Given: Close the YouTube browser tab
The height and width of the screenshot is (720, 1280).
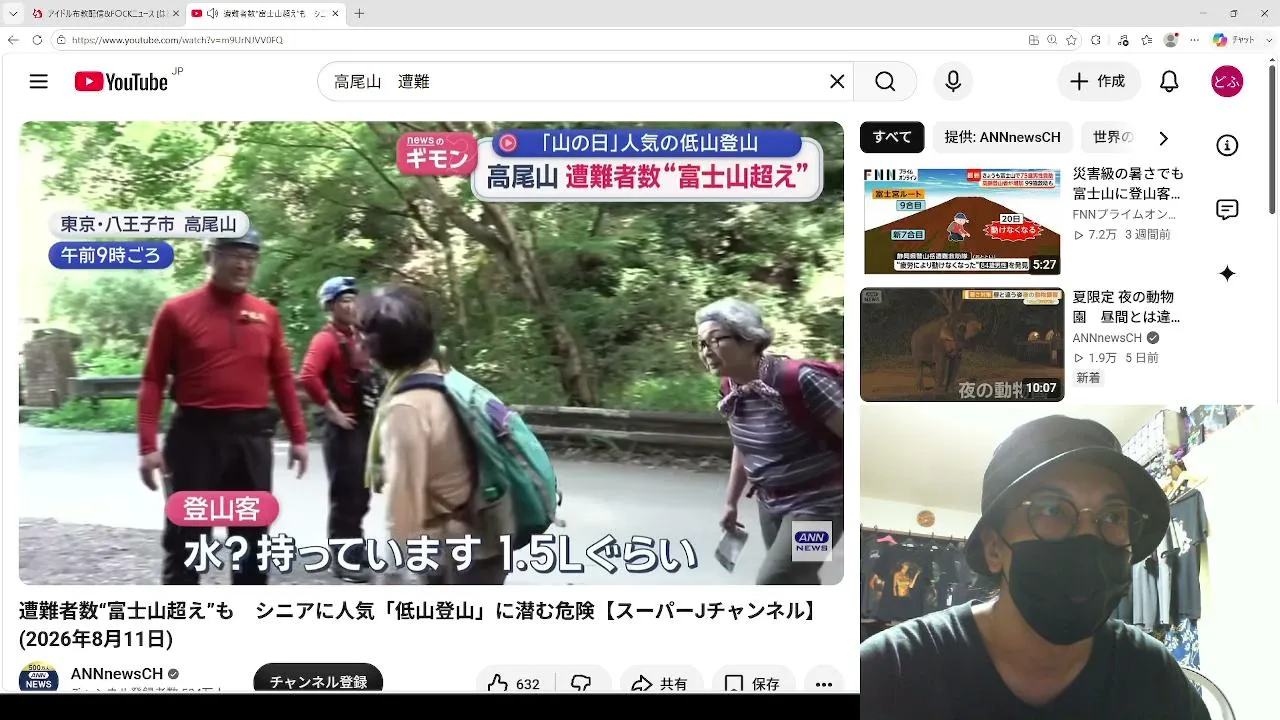Looking at the screenshot, I should pyautogui.click(x=333, y=14).
